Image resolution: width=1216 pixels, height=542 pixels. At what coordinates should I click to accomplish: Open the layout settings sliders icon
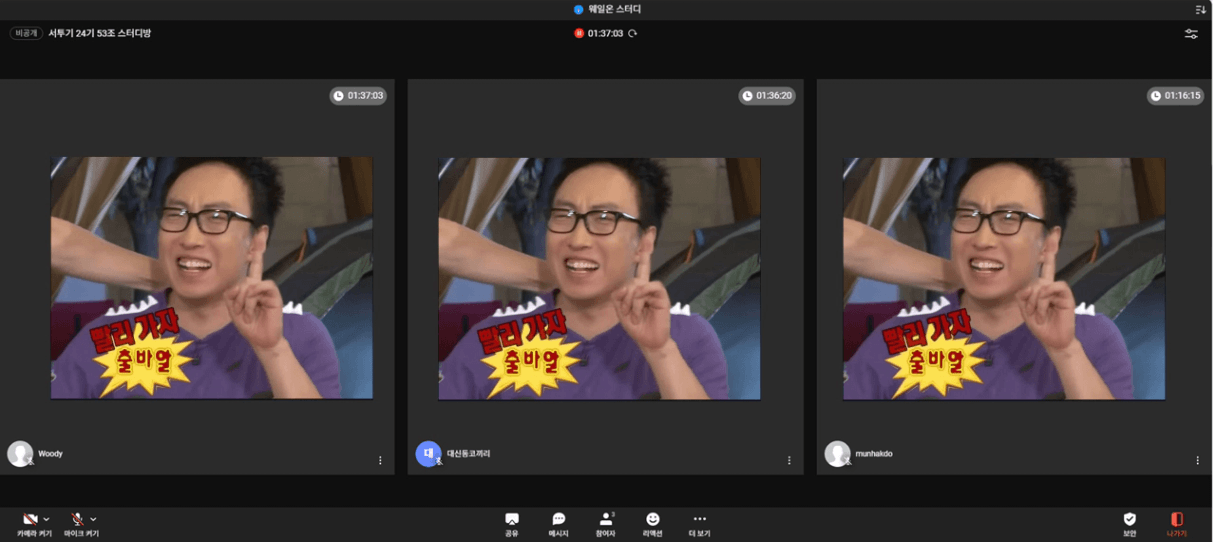(1191, 34)
